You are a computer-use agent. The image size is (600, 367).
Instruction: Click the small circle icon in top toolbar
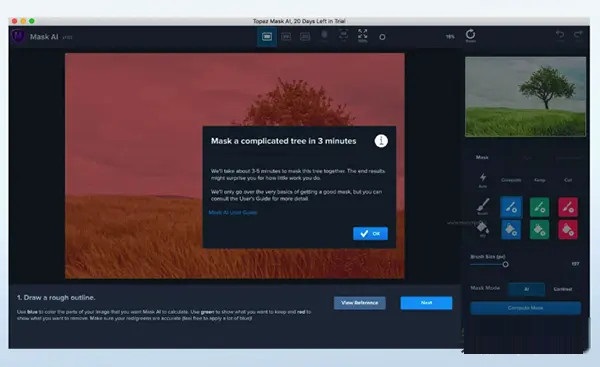[382, 37]
